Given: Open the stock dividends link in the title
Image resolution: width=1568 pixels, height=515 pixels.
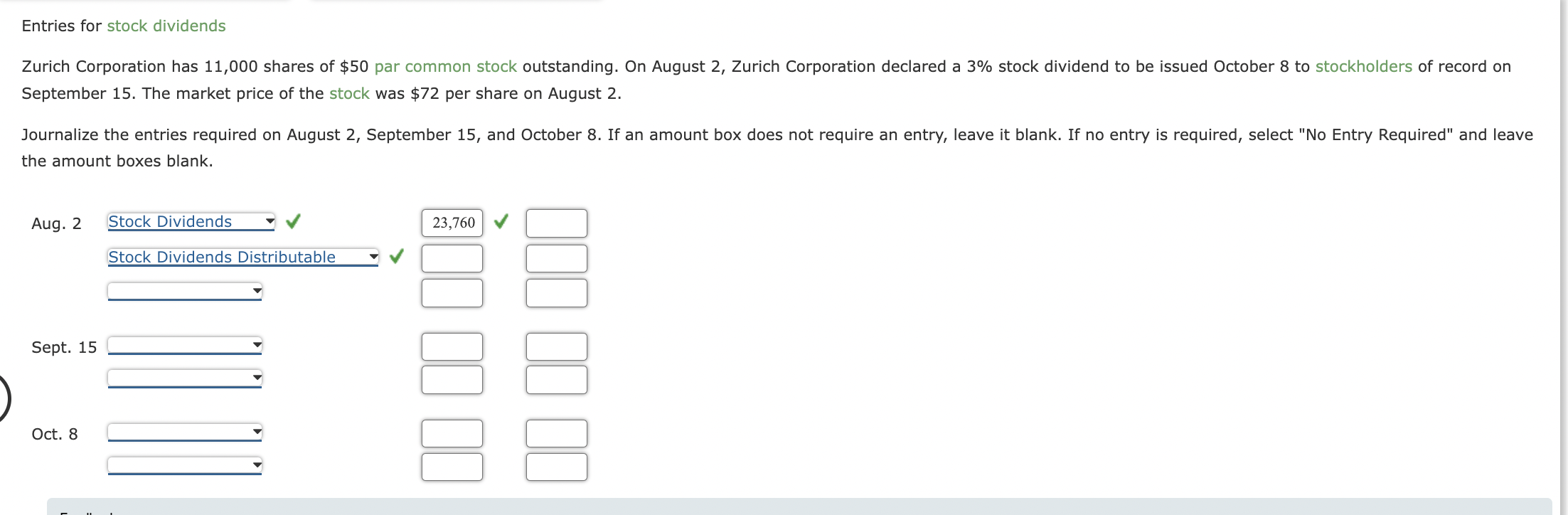Looking at the screenshot, I should [x=165, y=26].
